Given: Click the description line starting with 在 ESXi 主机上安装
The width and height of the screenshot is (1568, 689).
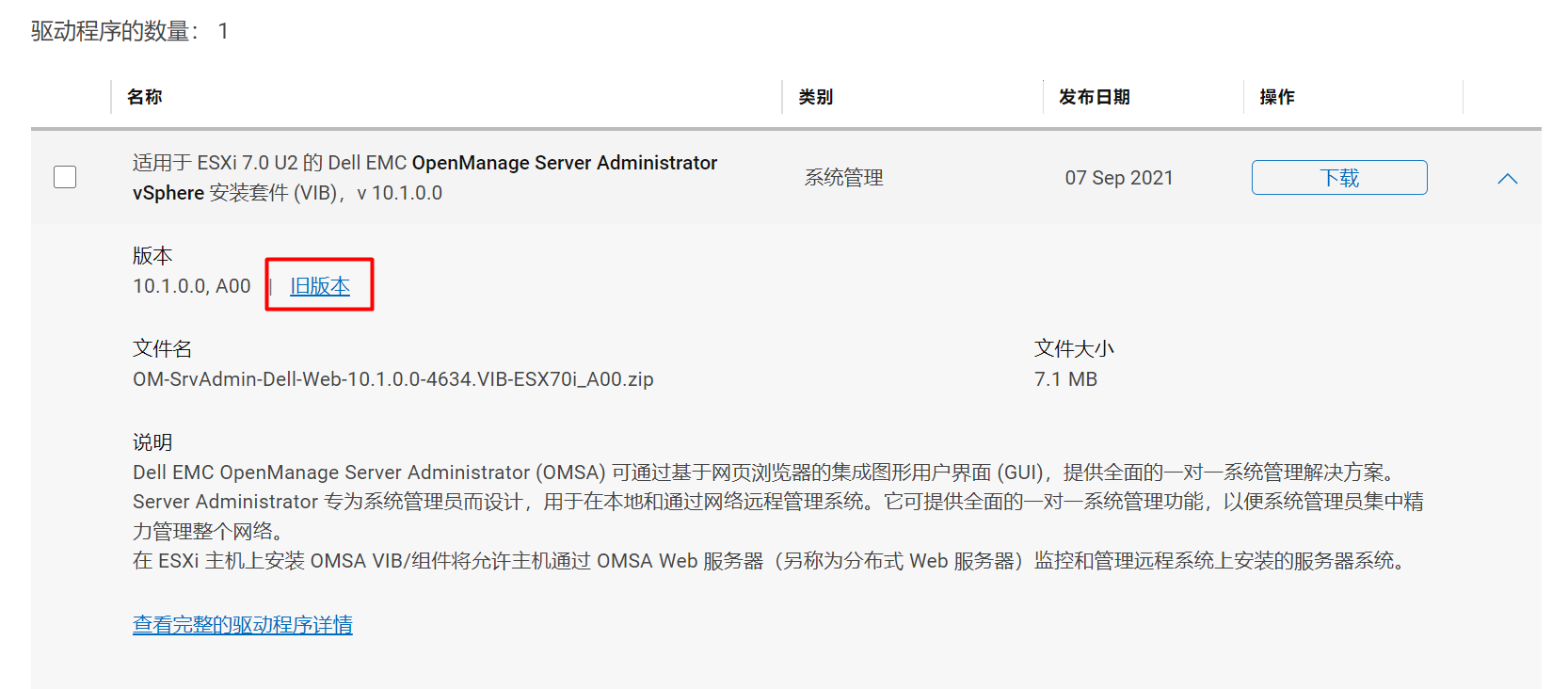Looking at the screenshot, I should (x=772, y=561).
